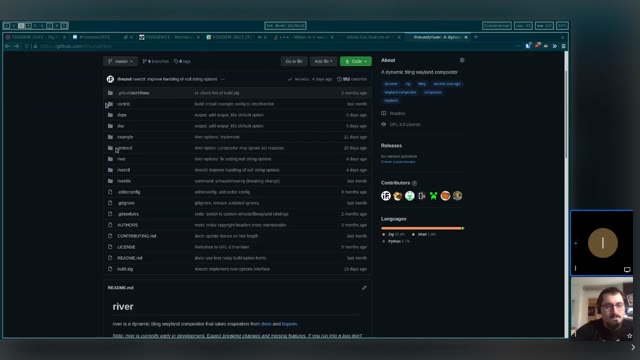Open the protocol folder
This screenshot has width=640, height=360.
click(124, 148)
